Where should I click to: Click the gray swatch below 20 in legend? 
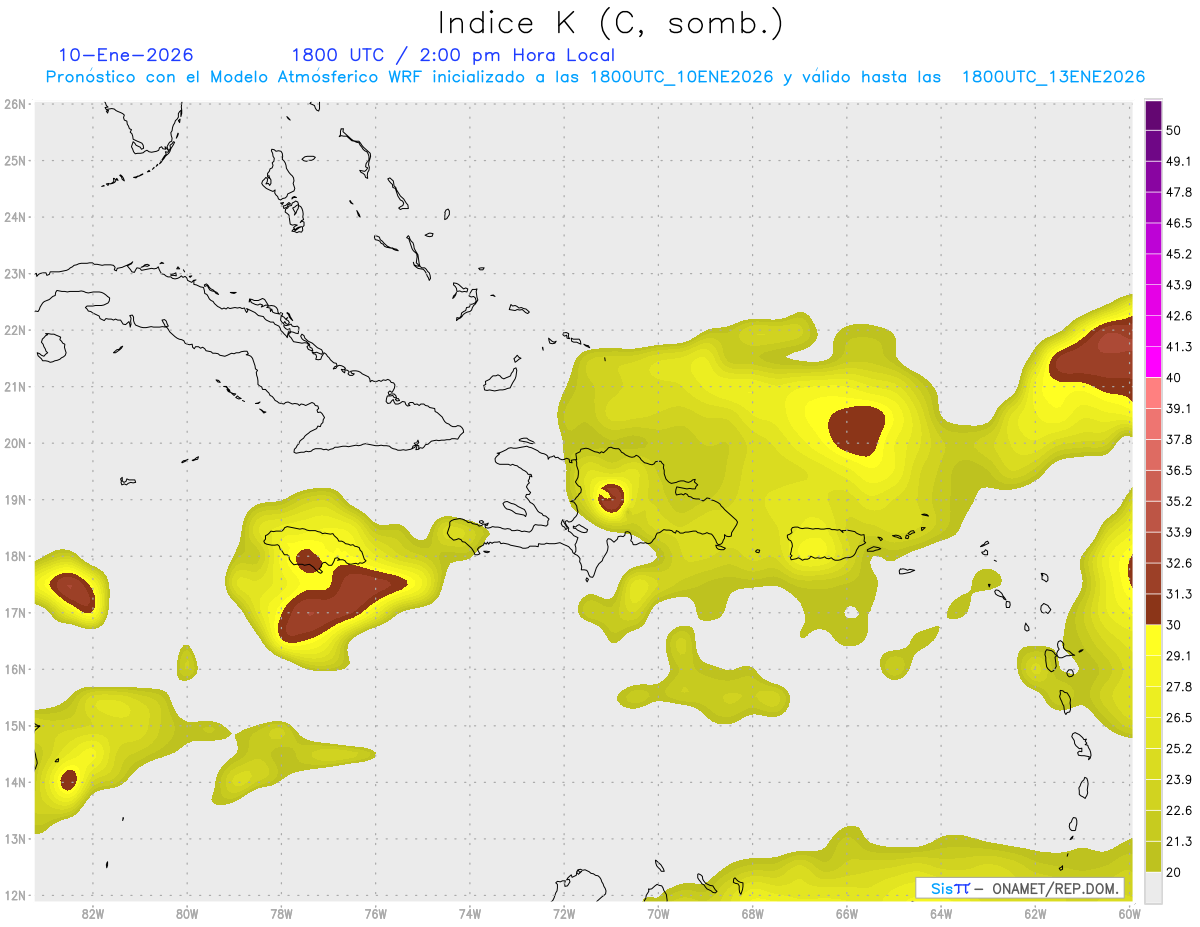click(x=1153, y=886)
